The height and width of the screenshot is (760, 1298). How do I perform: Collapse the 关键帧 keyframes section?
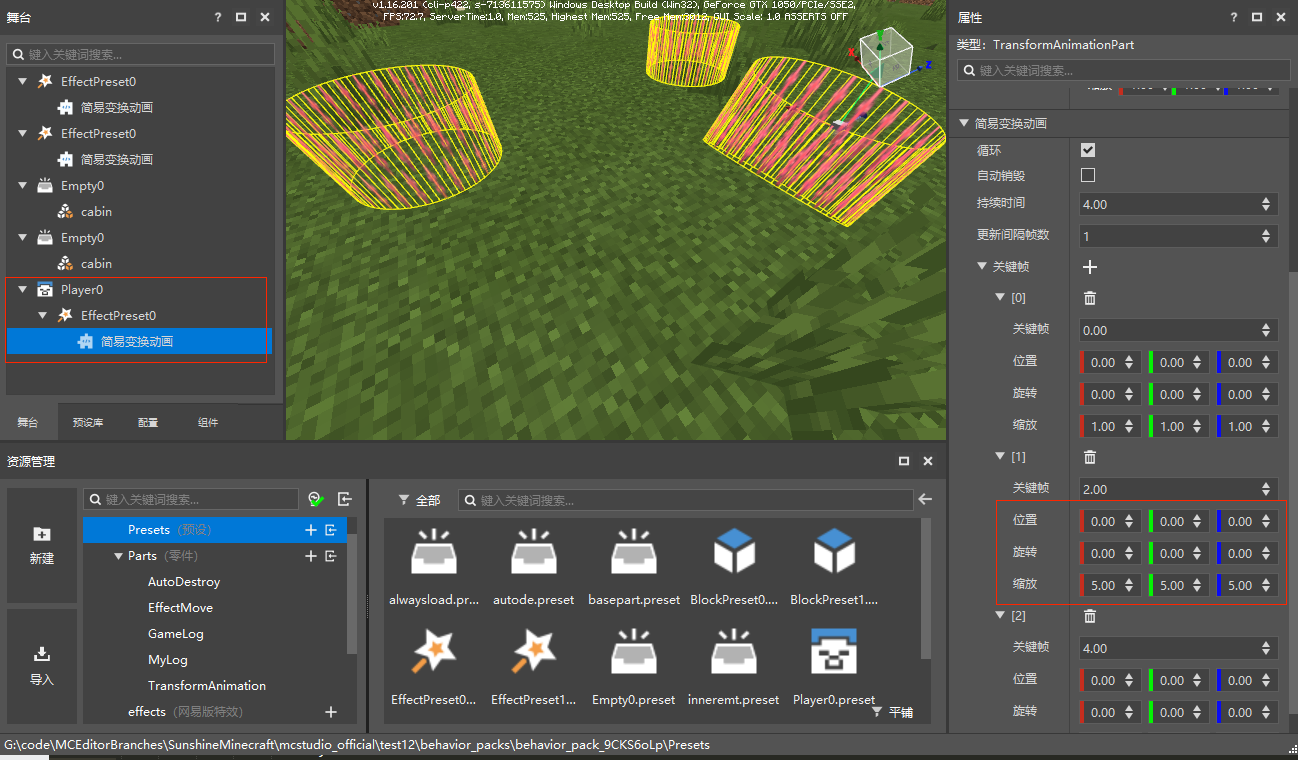click(982, 267)
